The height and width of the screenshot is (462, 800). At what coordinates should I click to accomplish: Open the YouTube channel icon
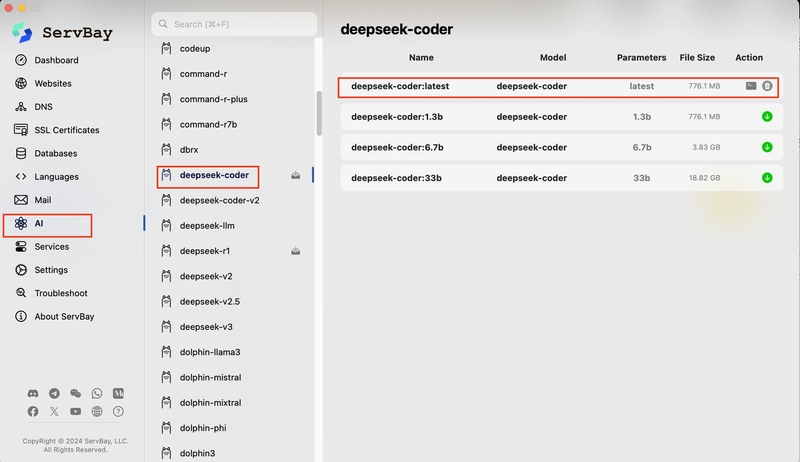click(76, 412)
